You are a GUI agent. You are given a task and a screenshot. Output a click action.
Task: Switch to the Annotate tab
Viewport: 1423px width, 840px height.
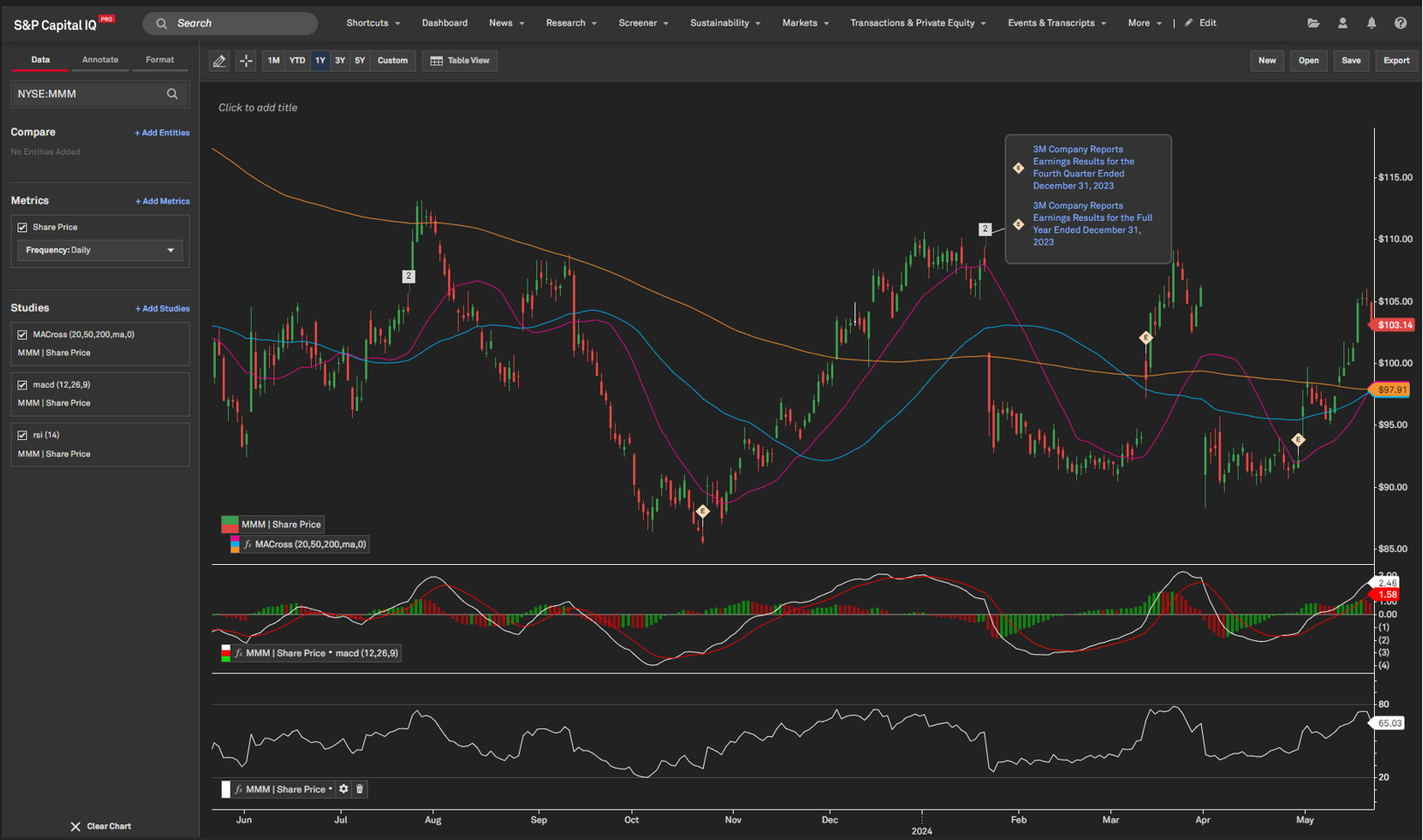(x=100, y=60)
